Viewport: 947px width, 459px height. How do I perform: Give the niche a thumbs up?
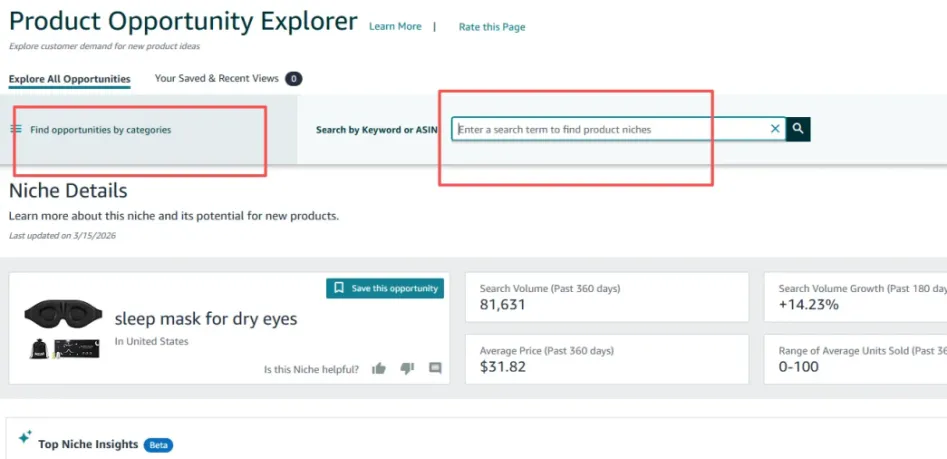[x=379, y=368]
